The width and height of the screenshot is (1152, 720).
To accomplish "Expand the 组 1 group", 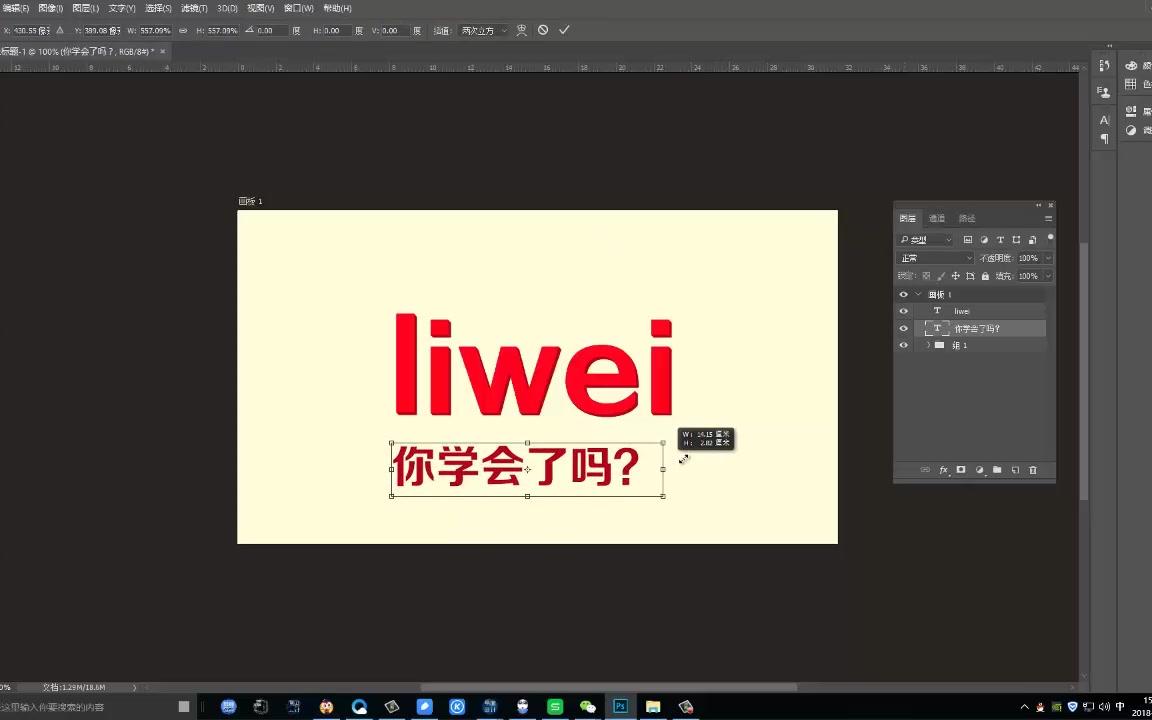I will pos(928,344).
